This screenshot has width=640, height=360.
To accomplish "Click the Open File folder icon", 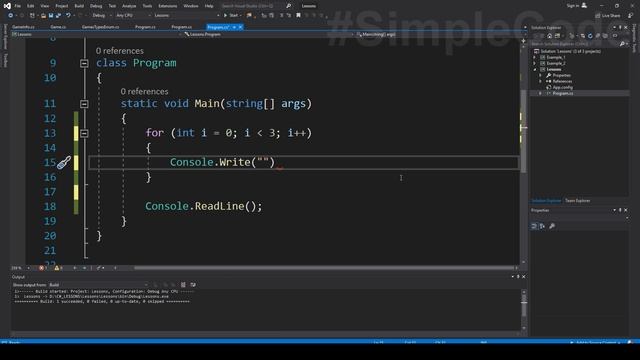I will (43, 15).
